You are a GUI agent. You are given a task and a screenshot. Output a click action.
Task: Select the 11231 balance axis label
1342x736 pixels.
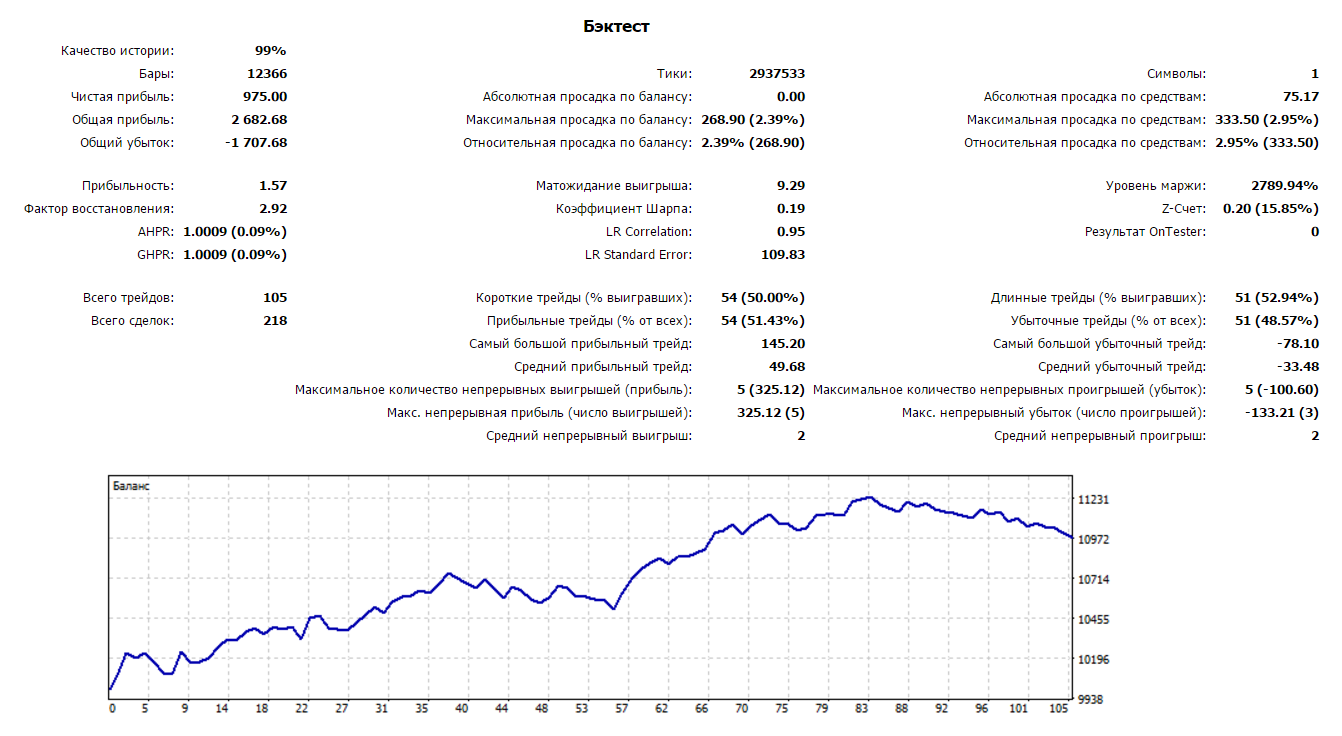(1093, 500)
